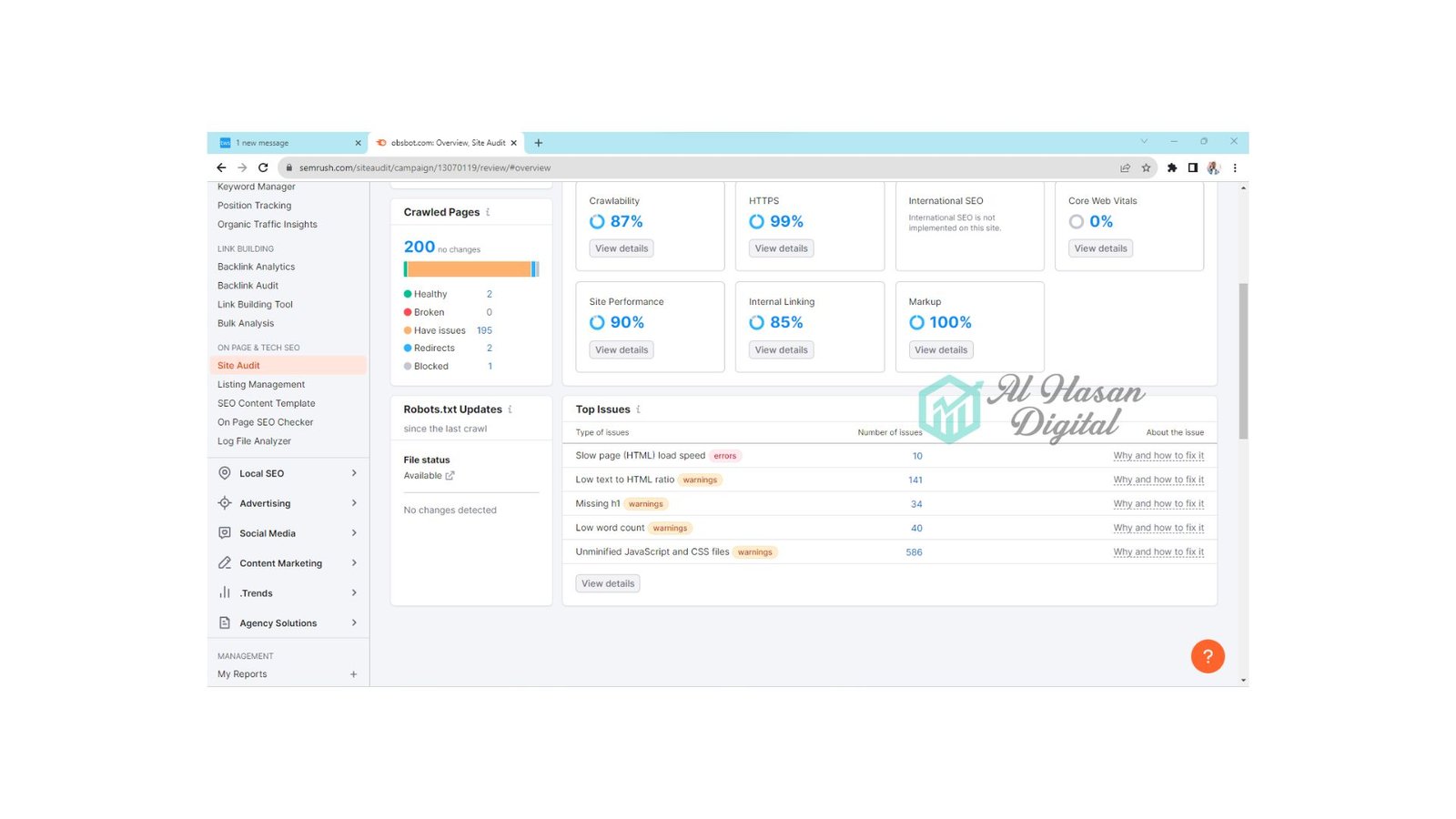Screen dimensions: 1456x819
Task: Click the Top Issues info icon
Action: tap(638, 409)
